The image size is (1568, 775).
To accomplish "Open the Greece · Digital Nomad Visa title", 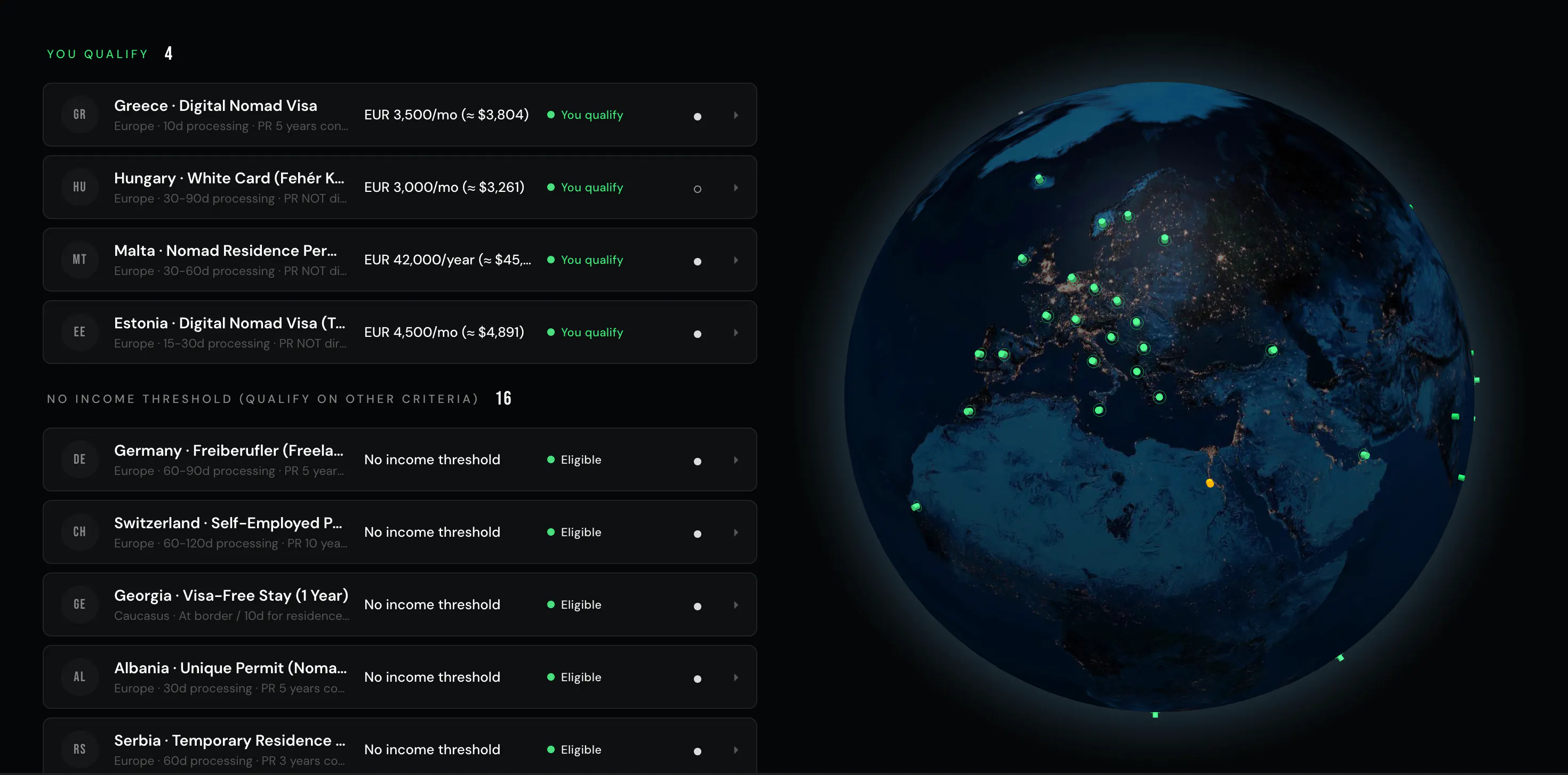I will tap(215, 106).
